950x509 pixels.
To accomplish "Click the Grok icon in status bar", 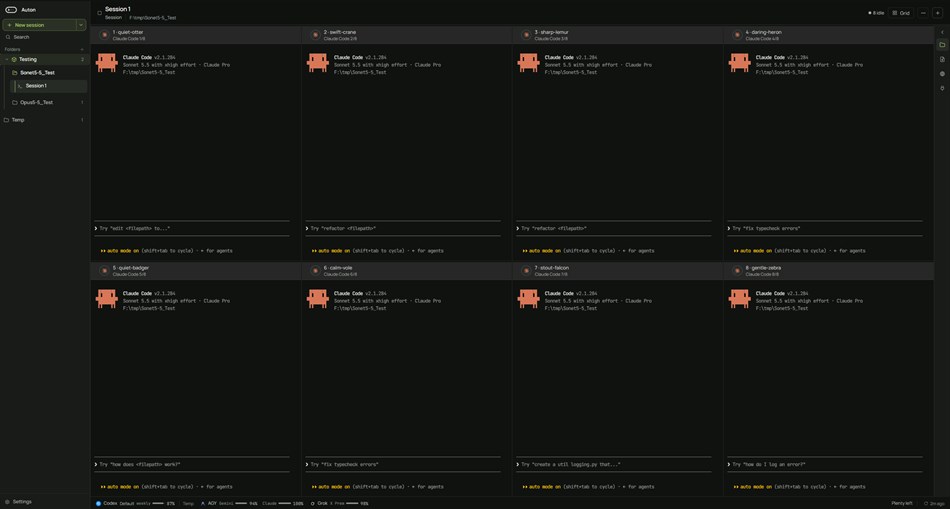I will click(x=313, y=503).
